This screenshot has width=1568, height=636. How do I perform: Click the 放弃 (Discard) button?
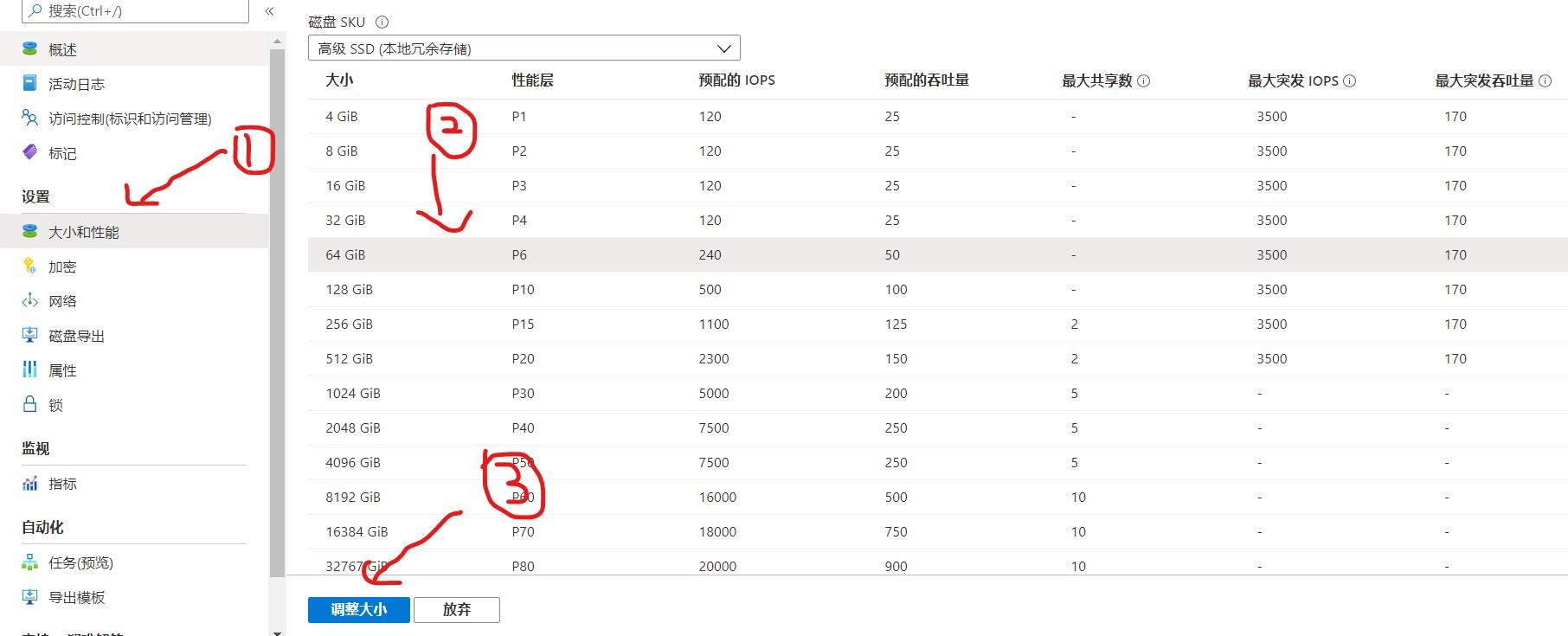[x=456, y=609]
